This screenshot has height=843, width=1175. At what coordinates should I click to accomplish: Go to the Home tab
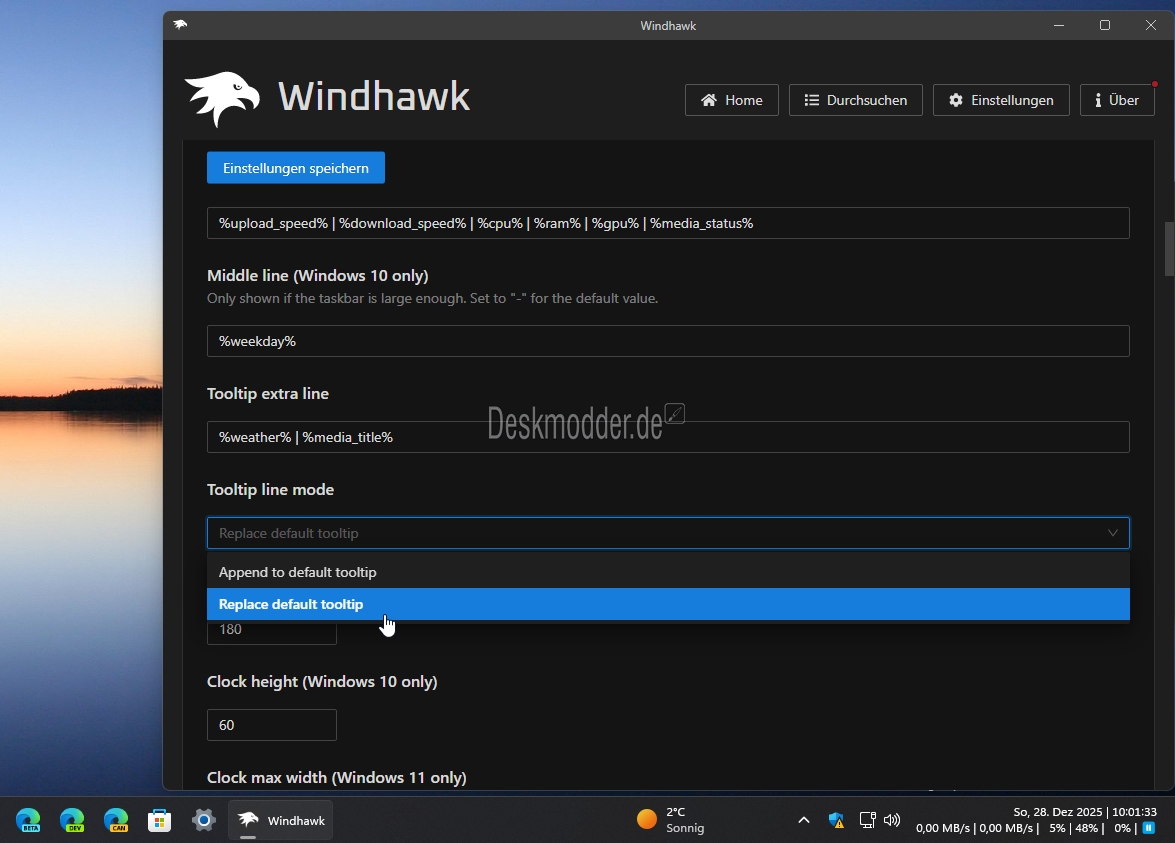coord(732,100)
